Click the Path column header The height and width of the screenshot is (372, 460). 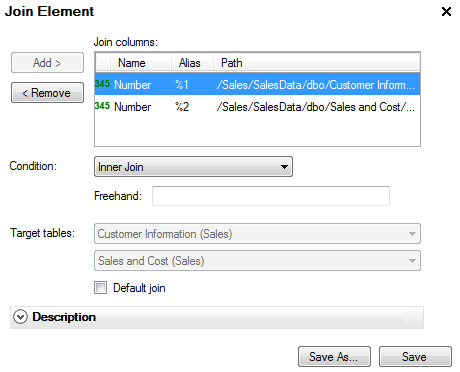pyautogui.click(x=317, y=63)
